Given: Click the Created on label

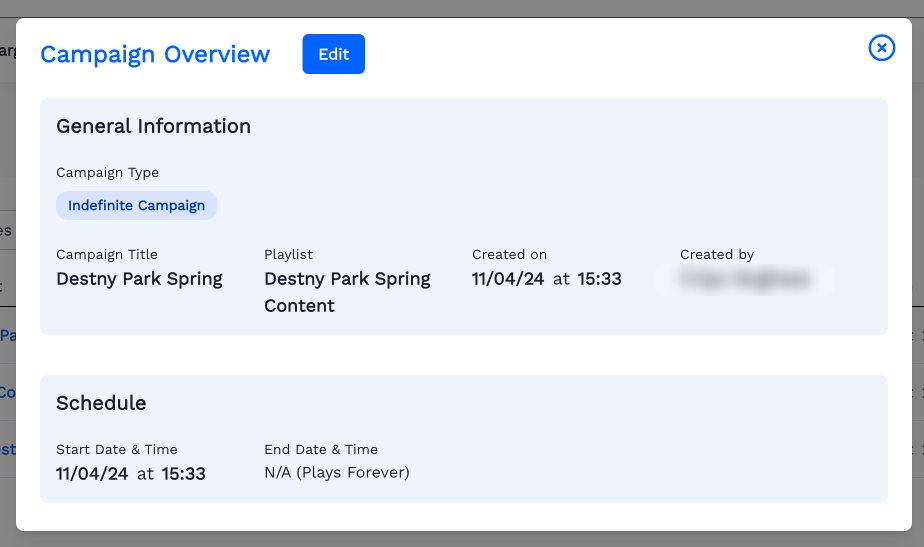Looking at the screenshot, I should [x=509, y=255].
